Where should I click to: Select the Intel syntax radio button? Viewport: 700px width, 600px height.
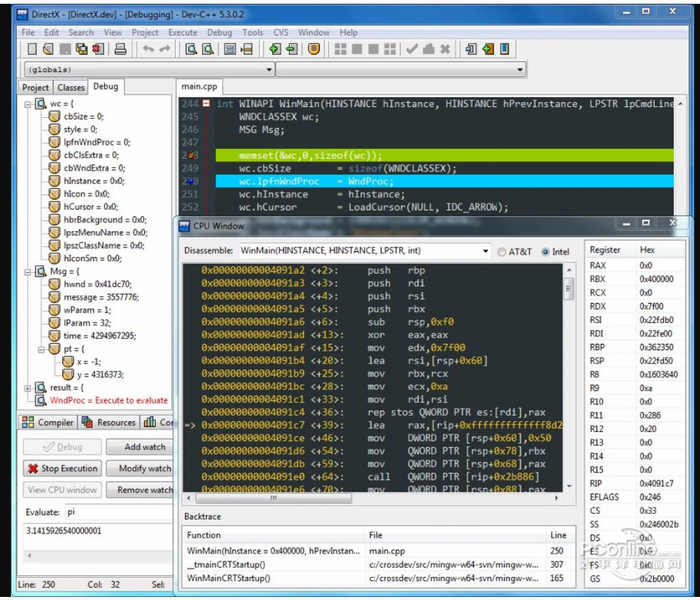[x=545, y=252]
